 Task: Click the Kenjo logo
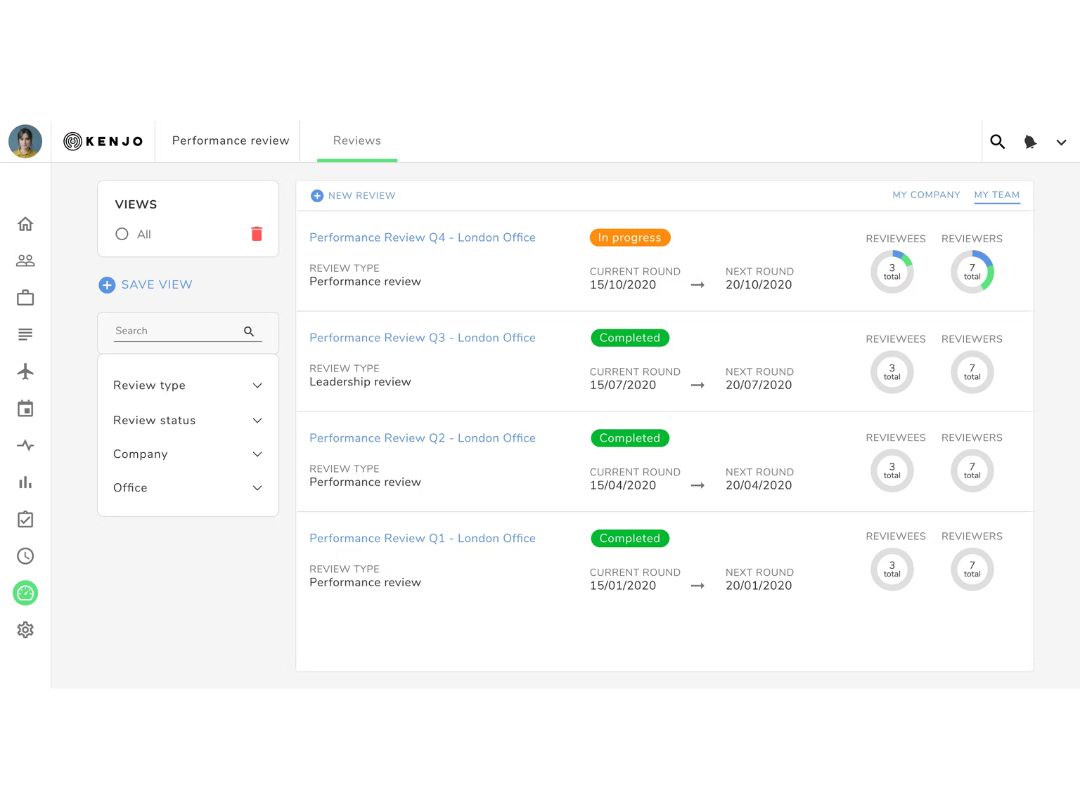click(x=103, y=141)
